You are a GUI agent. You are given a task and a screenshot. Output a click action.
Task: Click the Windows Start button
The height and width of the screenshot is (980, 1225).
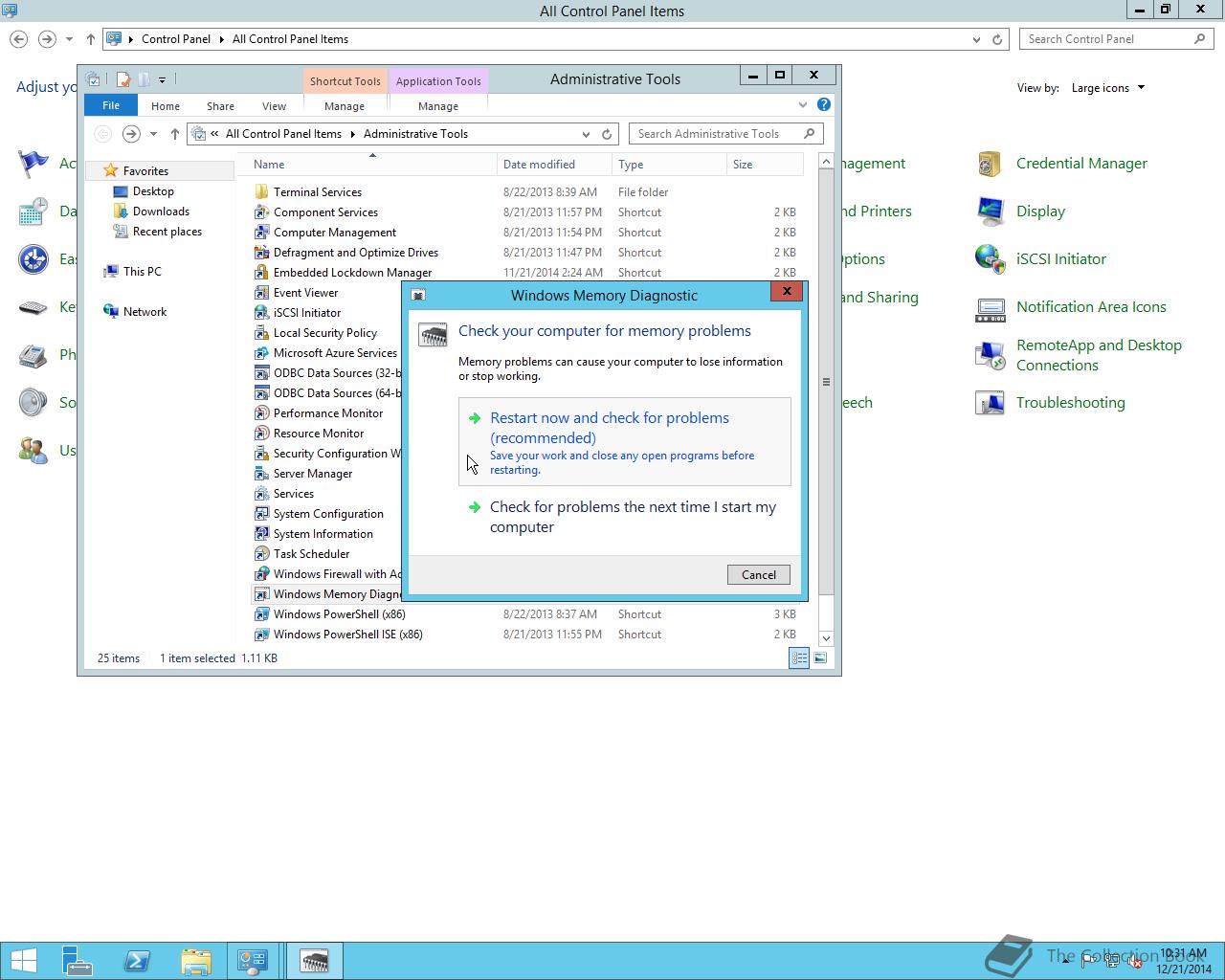click(x=23, y=961)
